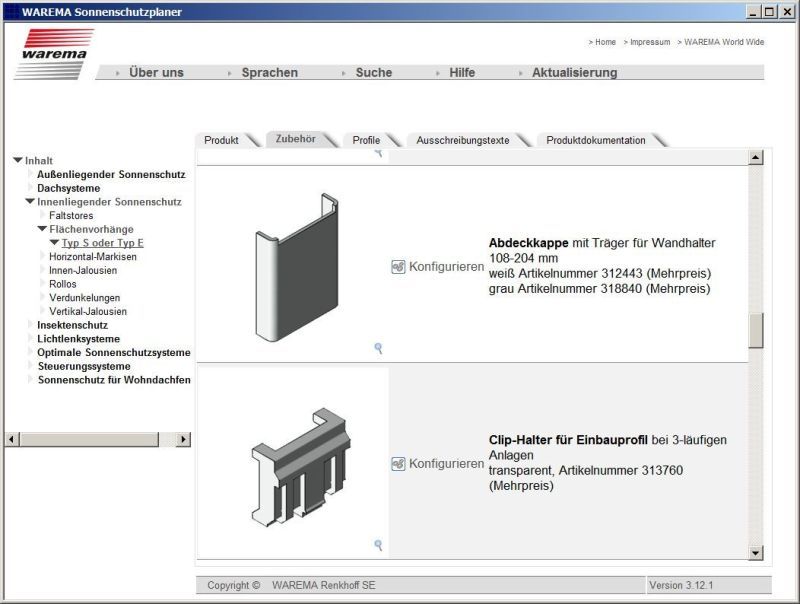
Task: Select Lichtlenksysteme in the tree
Action: click(79, 339)
